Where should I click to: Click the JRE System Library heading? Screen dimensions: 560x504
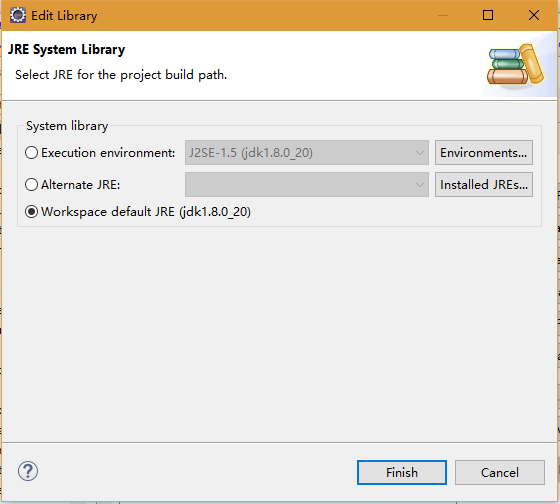pos(66,49)
